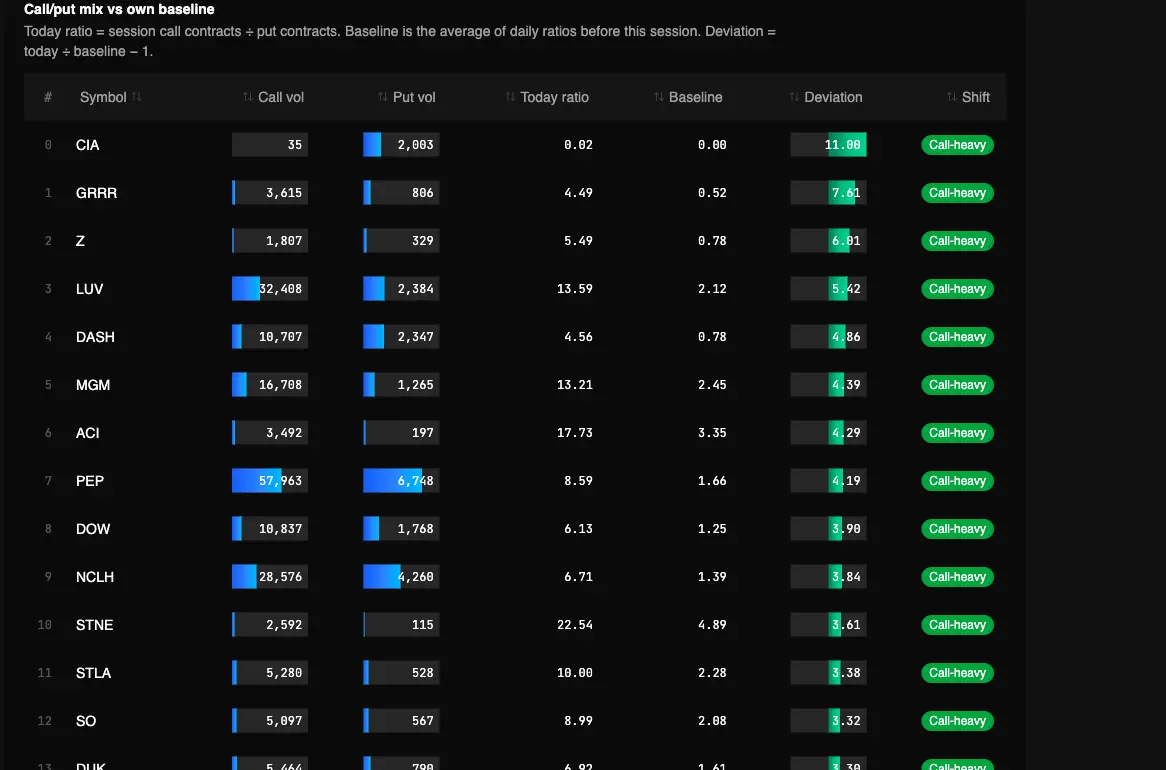Click DASH call volume 10,707
This screenshot has height=770, width=1166.
point(270,337)
